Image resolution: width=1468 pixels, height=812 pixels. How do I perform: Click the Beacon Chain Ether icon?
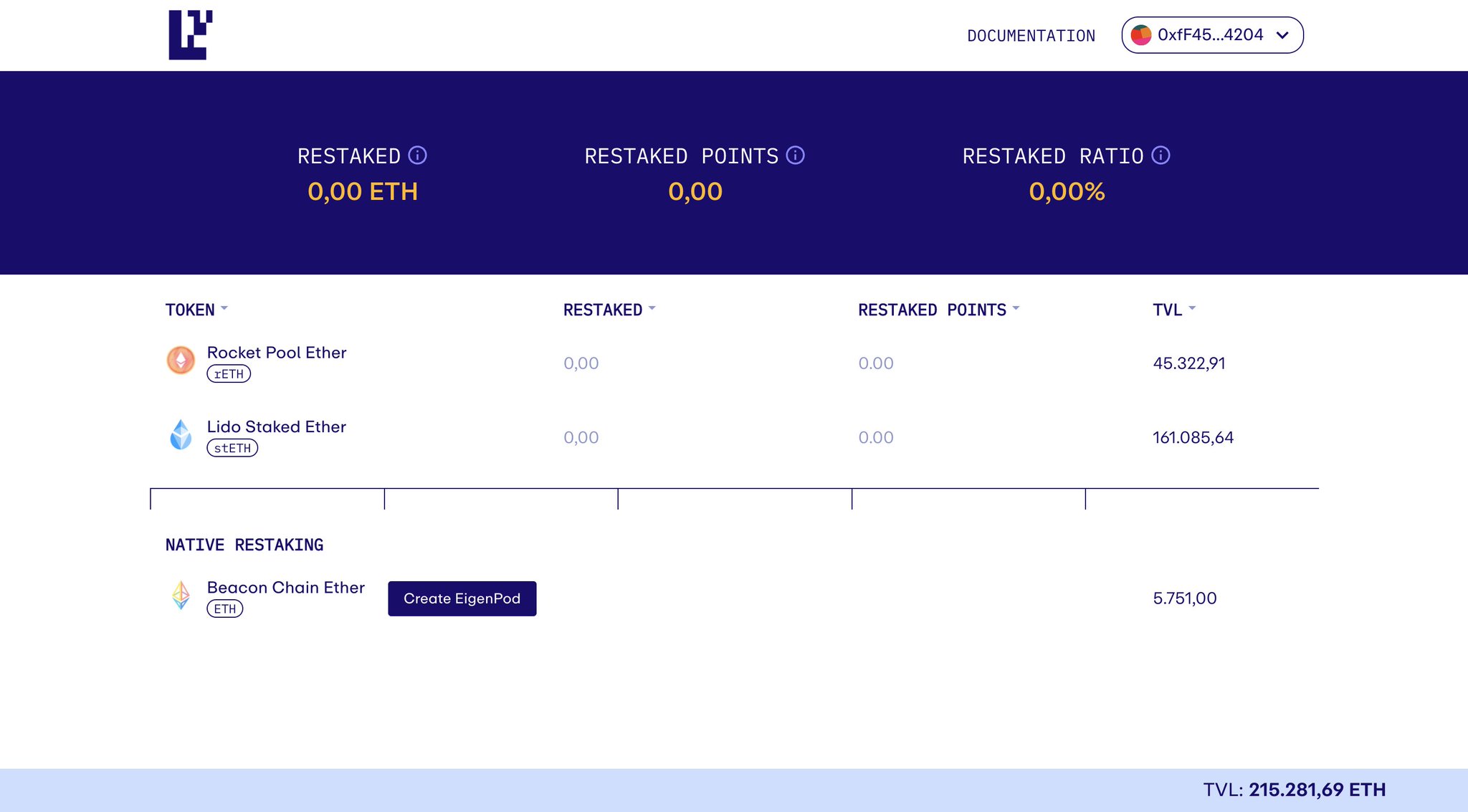181,596
